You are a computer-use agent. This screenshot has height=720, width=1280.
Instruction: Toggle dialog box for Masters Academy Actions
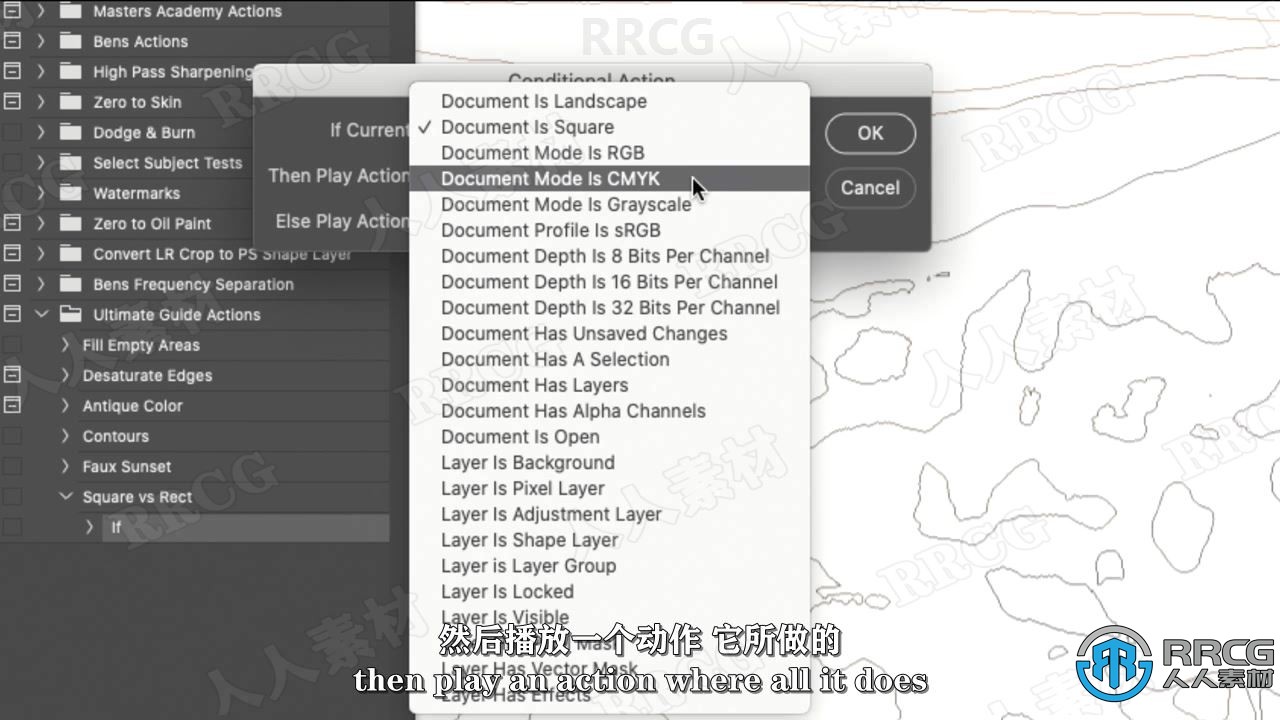pos(12,12)
